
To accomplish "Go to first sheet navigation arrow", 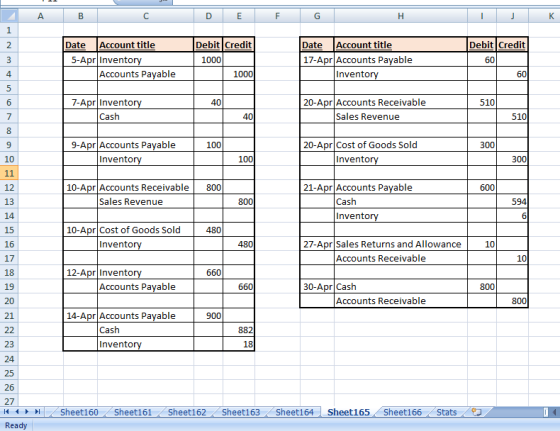I will pyautogui.click(x=6, y=412).
